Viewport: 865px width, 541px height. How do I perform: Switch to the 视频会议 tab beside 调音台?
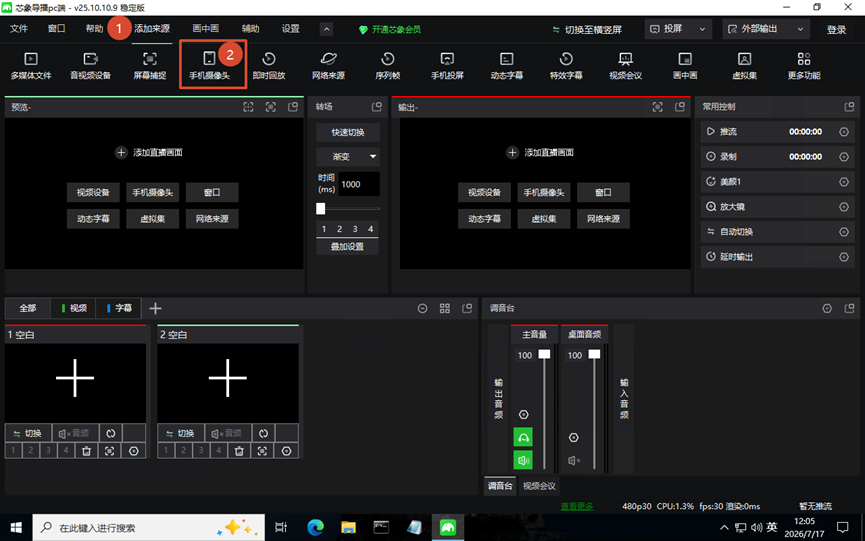[x=539, y=486]
